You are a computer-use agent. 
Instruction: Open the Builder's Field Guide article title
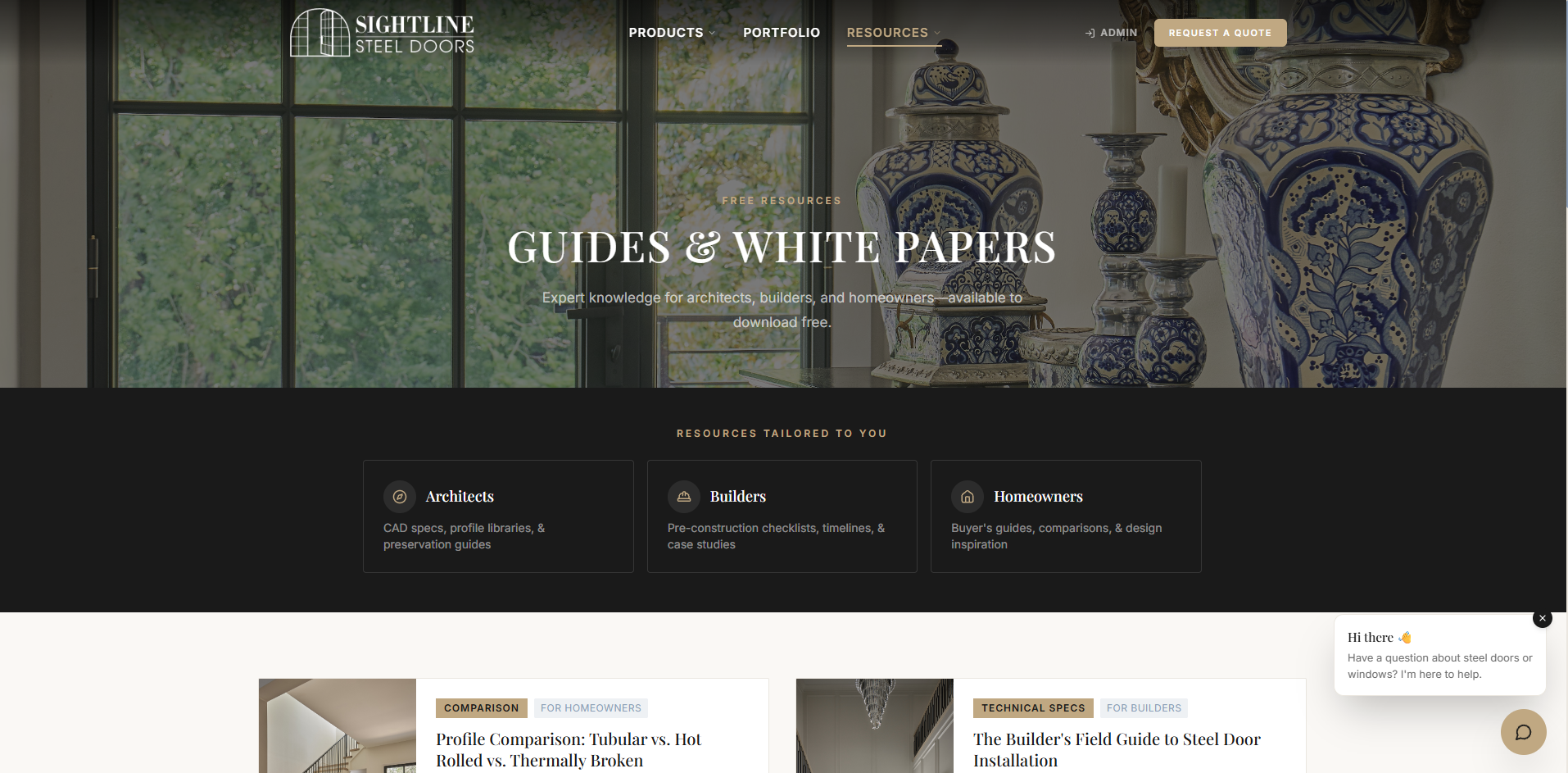[1117, 750]
